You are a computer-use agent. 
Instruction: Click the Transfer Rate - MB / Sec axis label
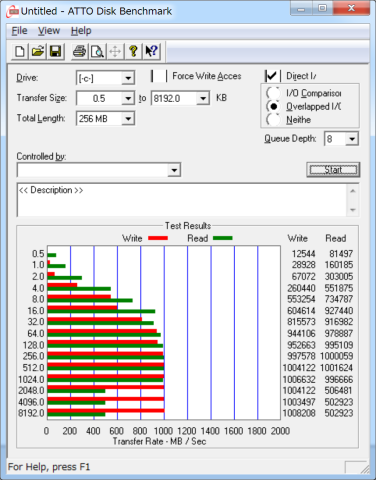[x=159, y=441]
